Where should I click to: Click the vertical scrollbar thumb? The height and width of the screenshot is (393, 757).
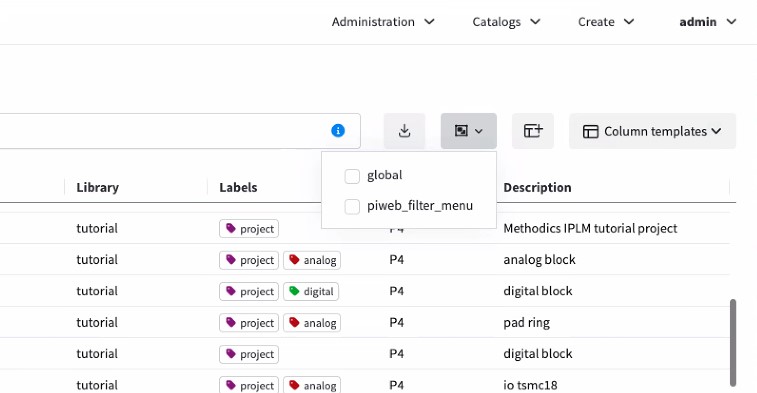[x=732, y=342]
